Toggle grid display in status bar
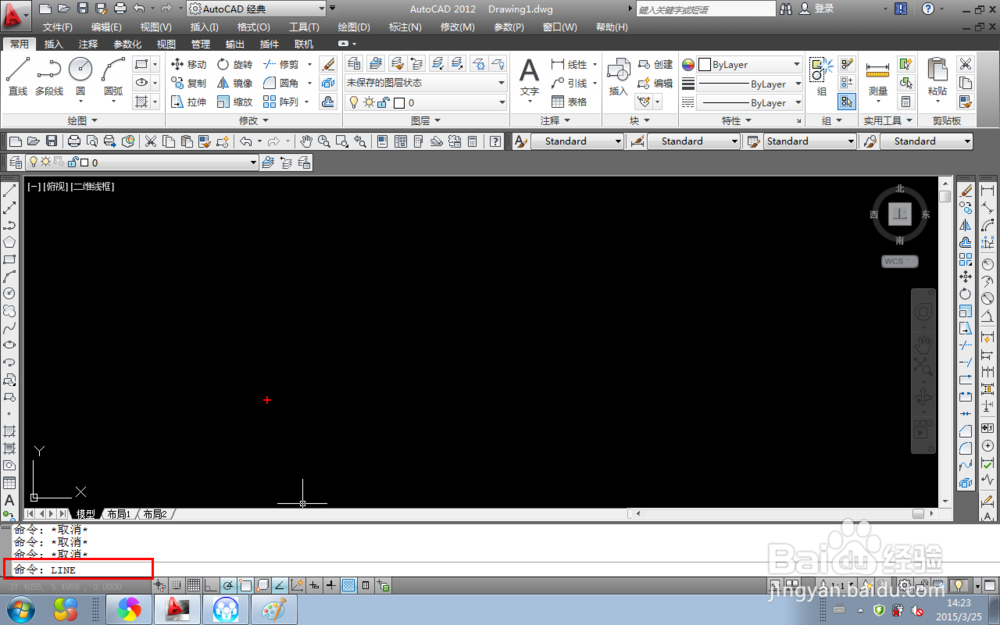Viewport: 1000px width, 625px height. (194, 585)
